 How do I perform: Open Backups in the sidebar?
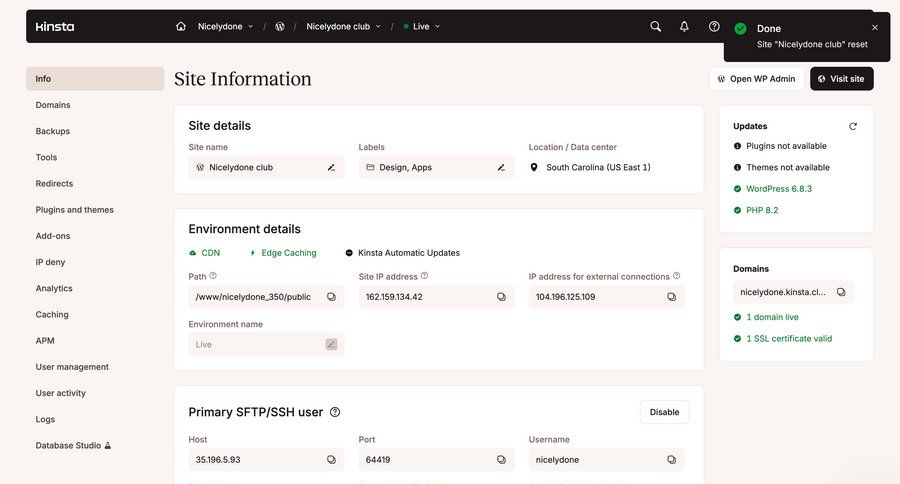tap(53, 131)
